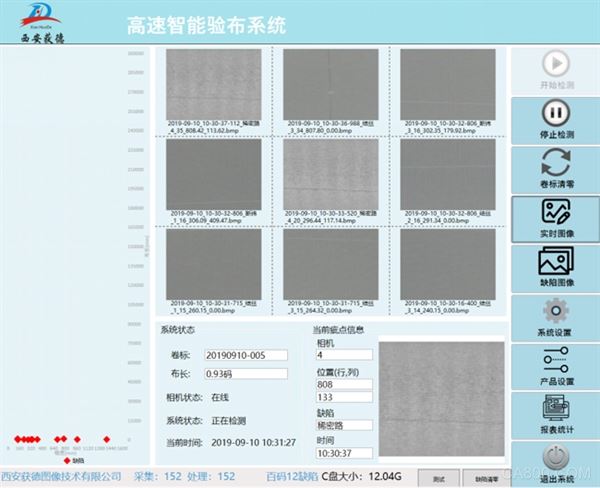Open thumbnail 2019-09-10_10-30-37-112
Viewport: 600px width, 488px height.
(214, 84)
